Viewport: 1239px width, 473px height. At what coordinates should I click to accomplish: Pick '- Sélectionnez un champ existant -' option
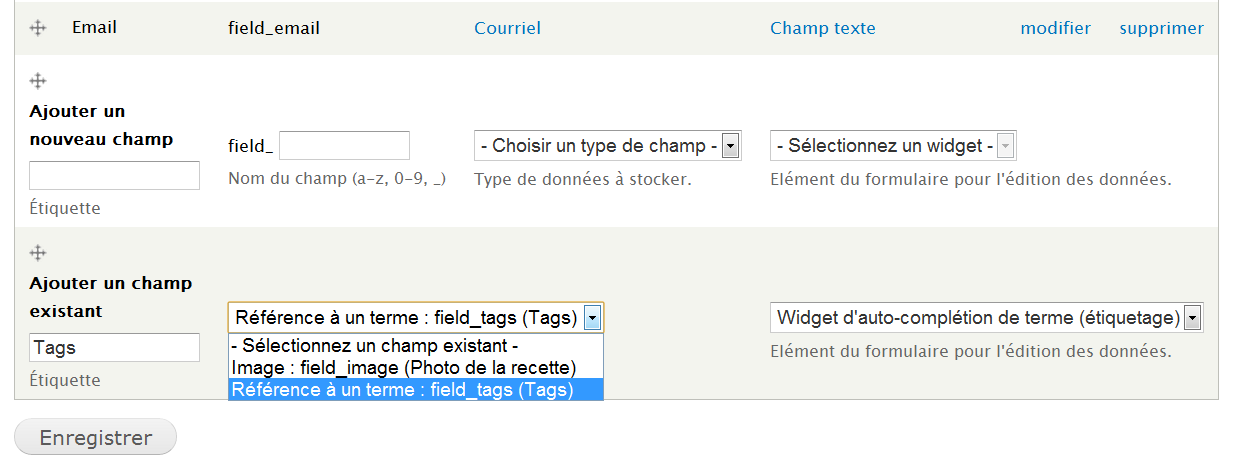[374, 347]
